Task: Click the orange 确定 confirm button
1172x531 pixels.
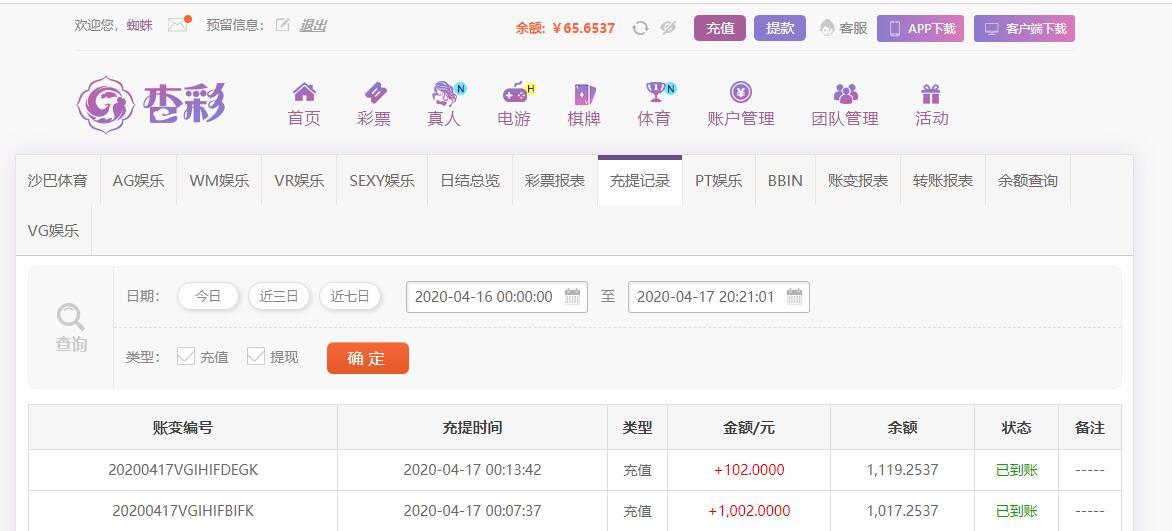Action: [x=368, y=358]
